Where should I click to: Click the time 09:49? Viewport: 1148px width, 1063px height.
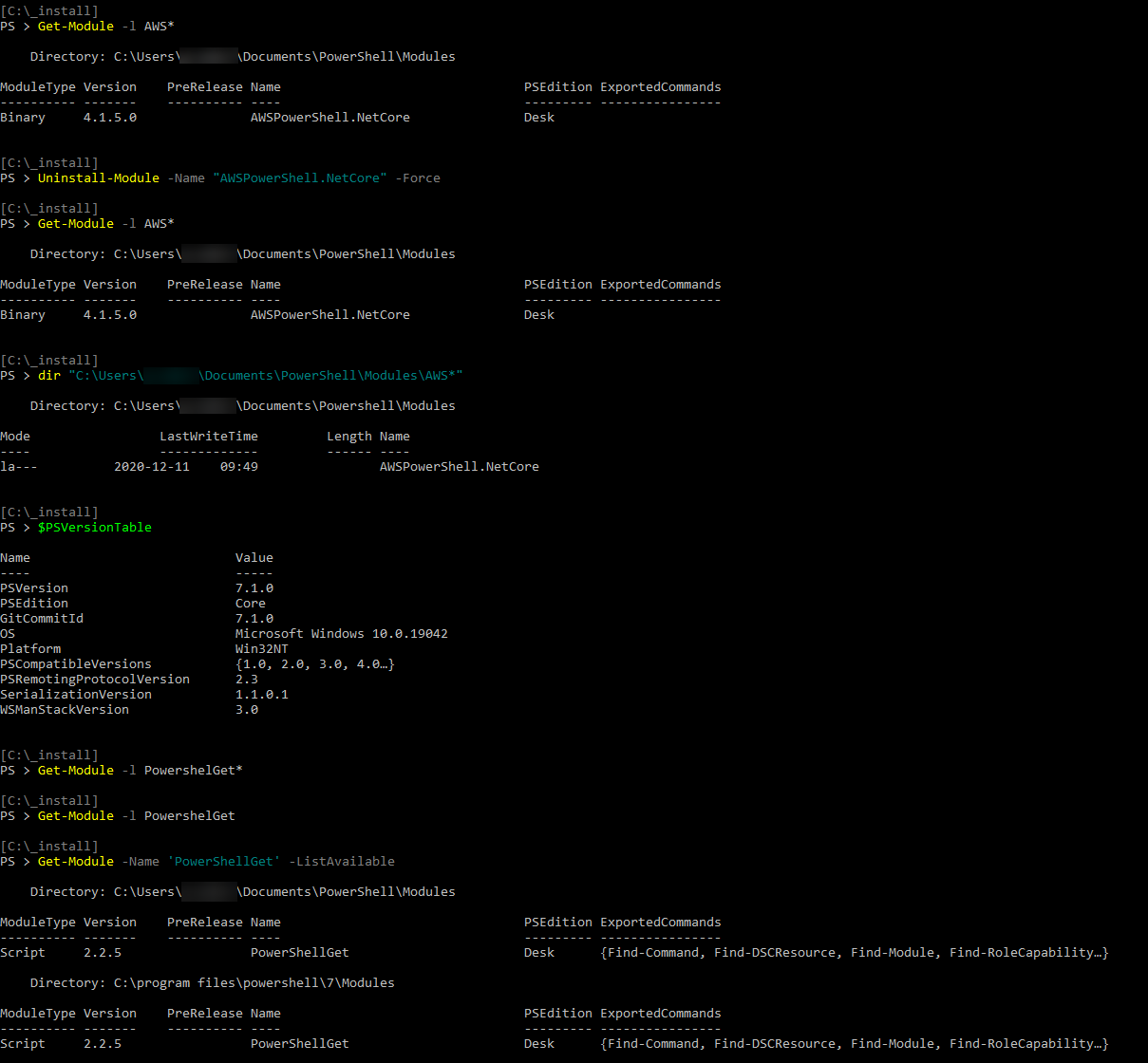[x=239, y=466]
